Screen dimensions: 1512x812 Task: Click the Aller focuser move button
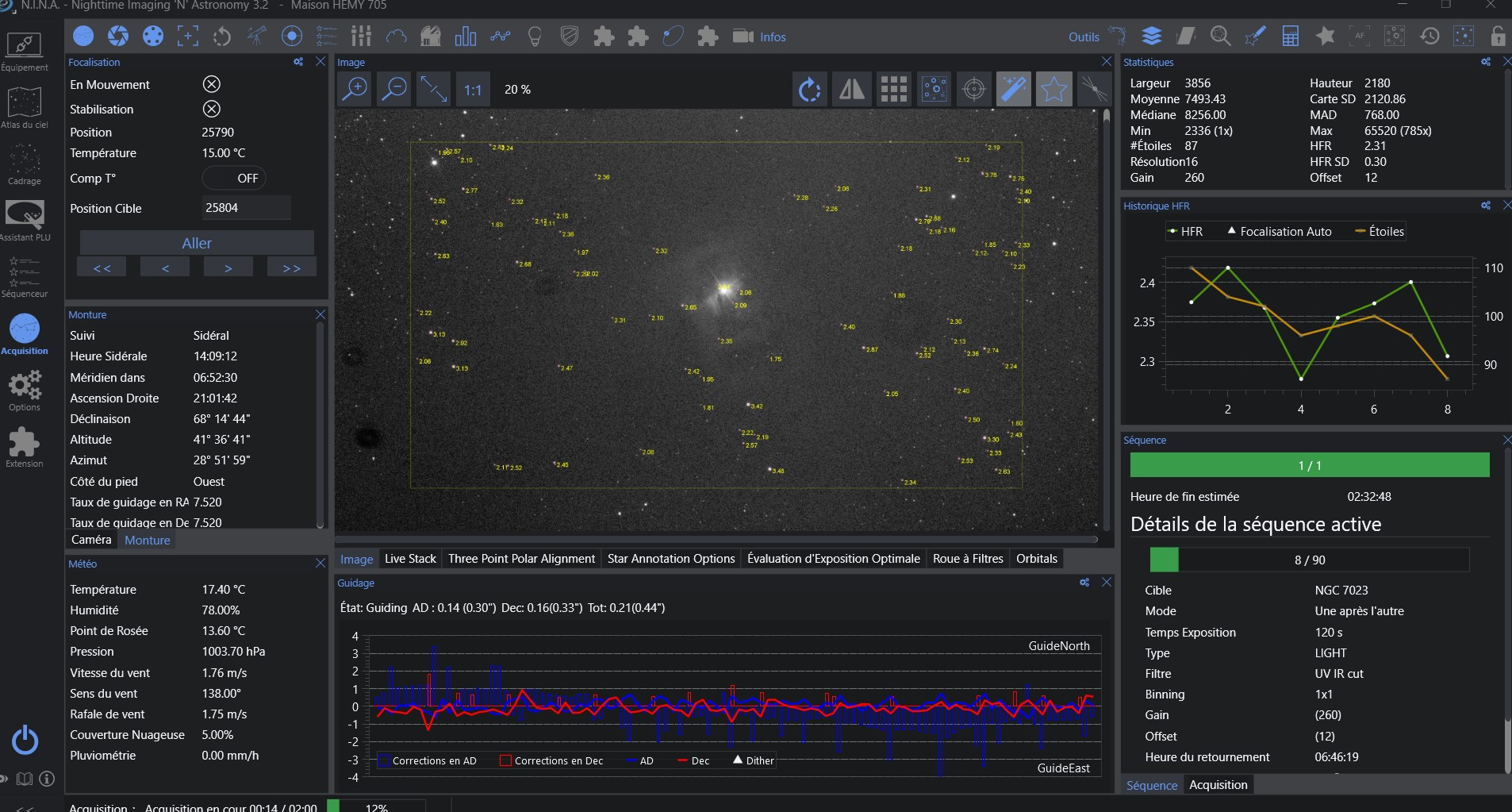coord(197,243)
